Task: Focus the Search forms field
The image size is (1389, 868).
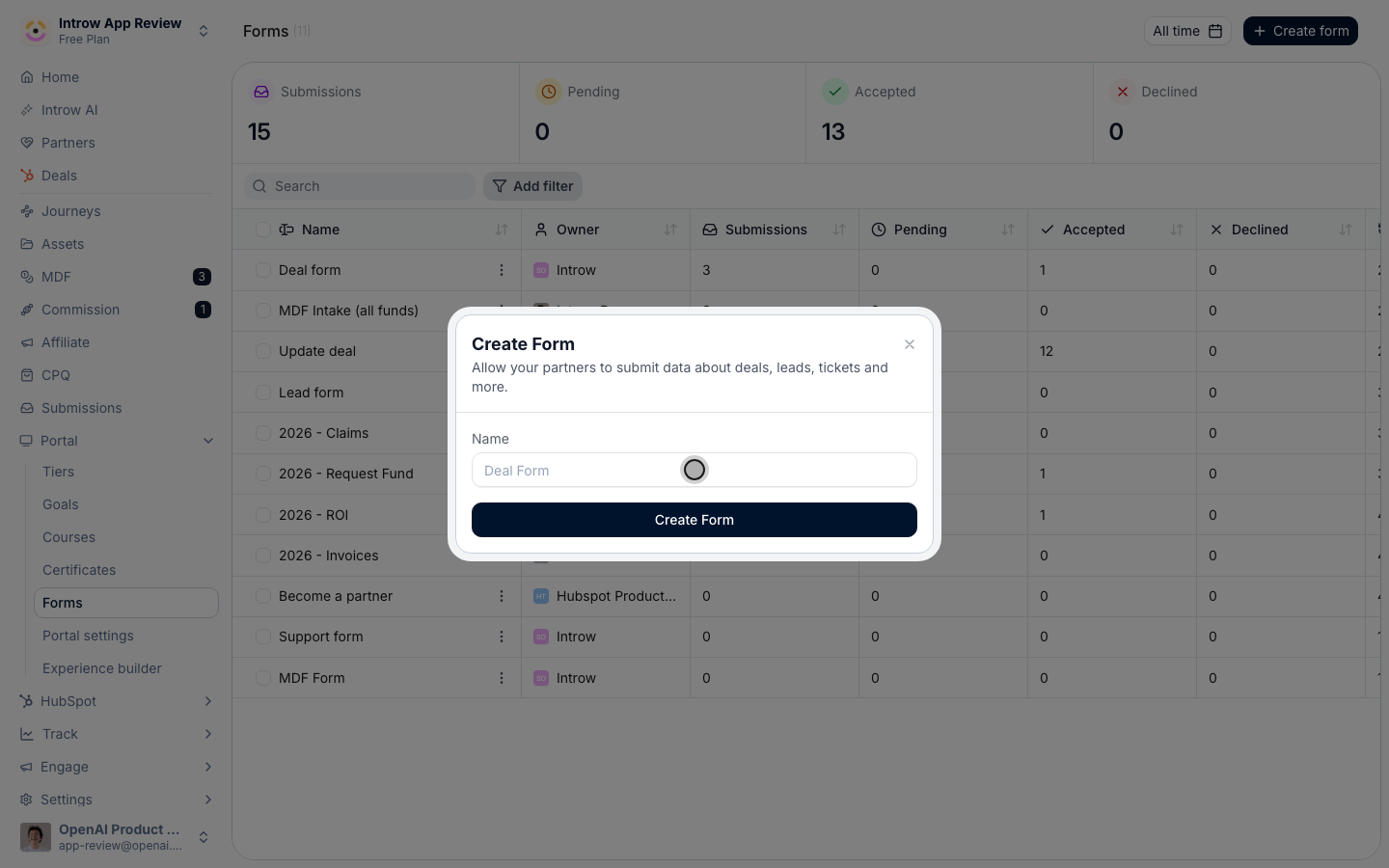Action: [360, 186]
